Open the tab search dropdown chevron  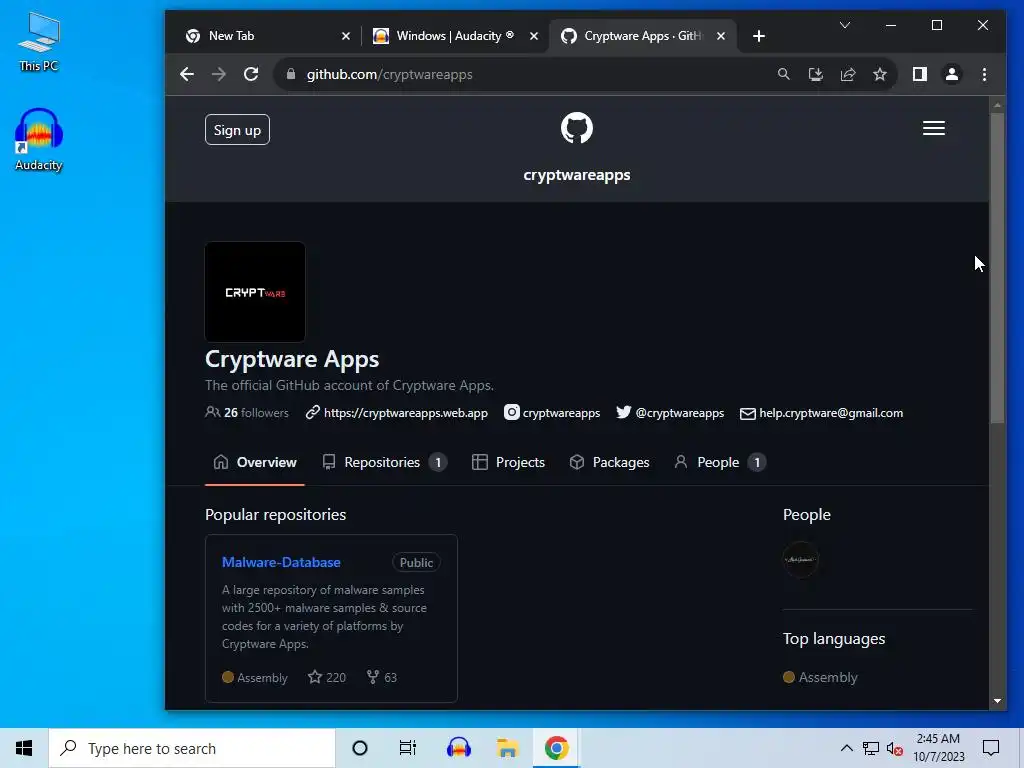coord(844,25)
